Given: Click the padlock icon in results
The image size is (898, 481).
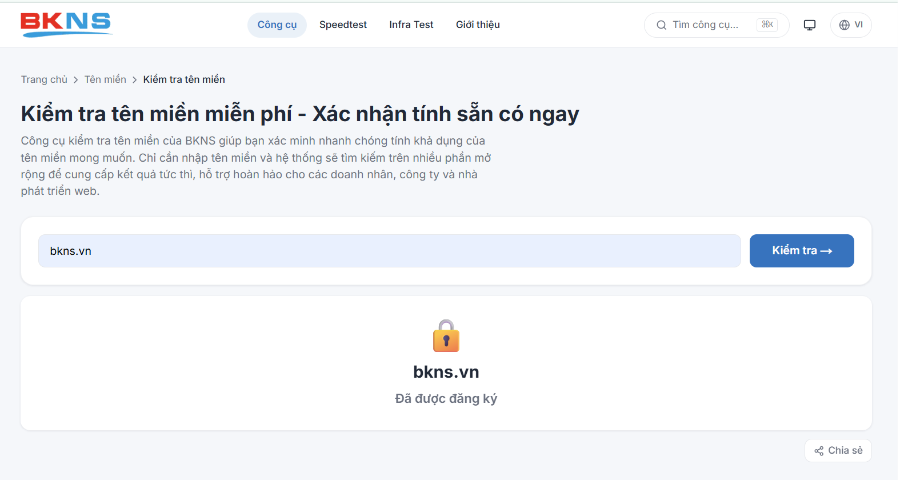Looking at the screenshot, I should pos(446,336).
